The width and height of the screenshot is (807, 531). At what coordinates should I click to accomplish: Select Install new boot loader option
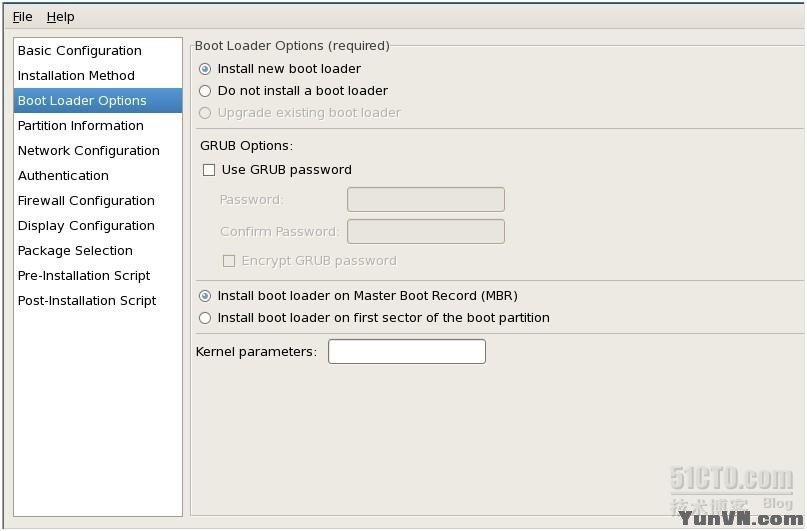(206, 69)
